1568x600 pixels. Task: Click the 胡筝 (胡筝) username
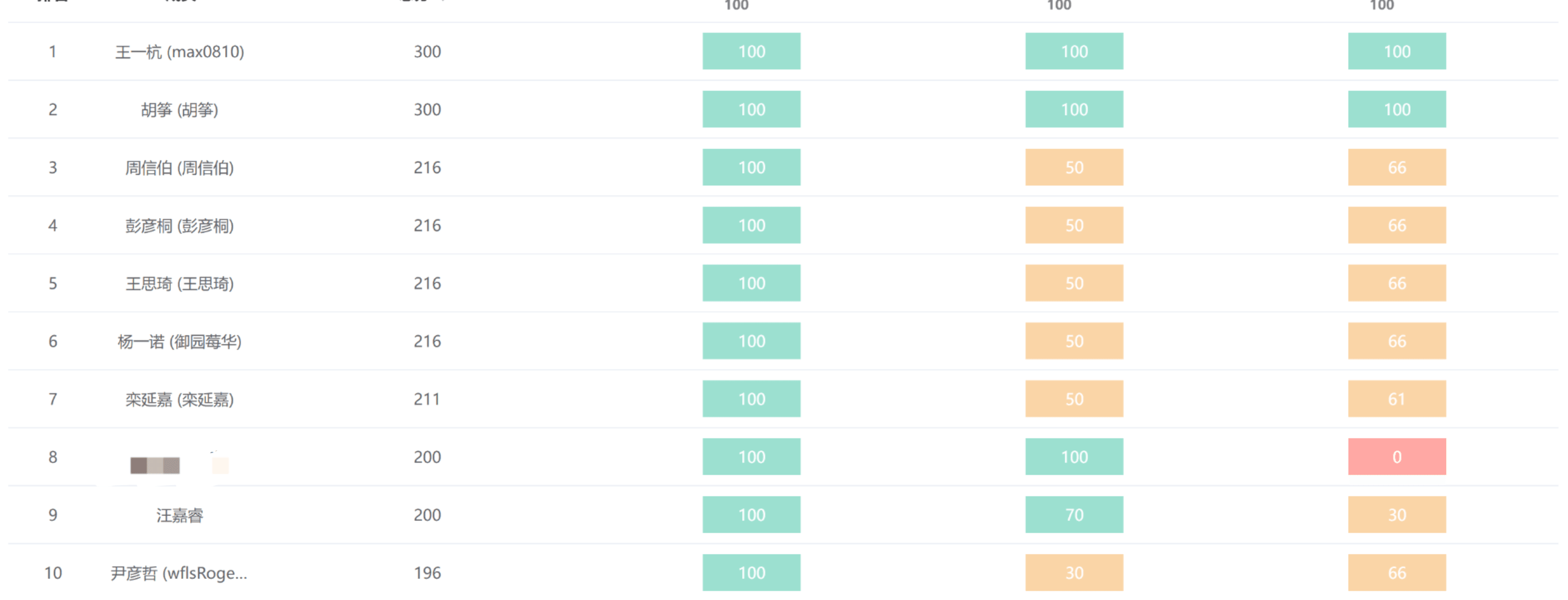pyautogui.click(x=180, y=110)
